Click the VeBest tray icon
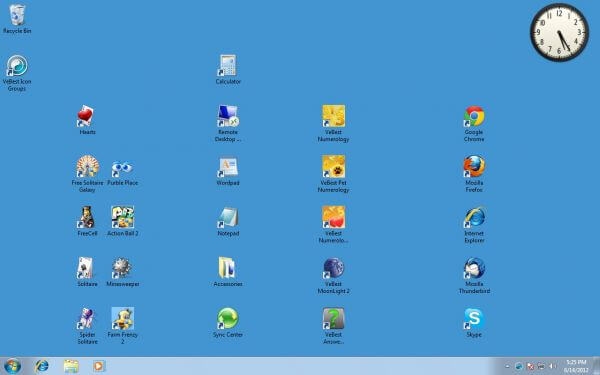Screen dimensions: 600x375 [518, 367]
